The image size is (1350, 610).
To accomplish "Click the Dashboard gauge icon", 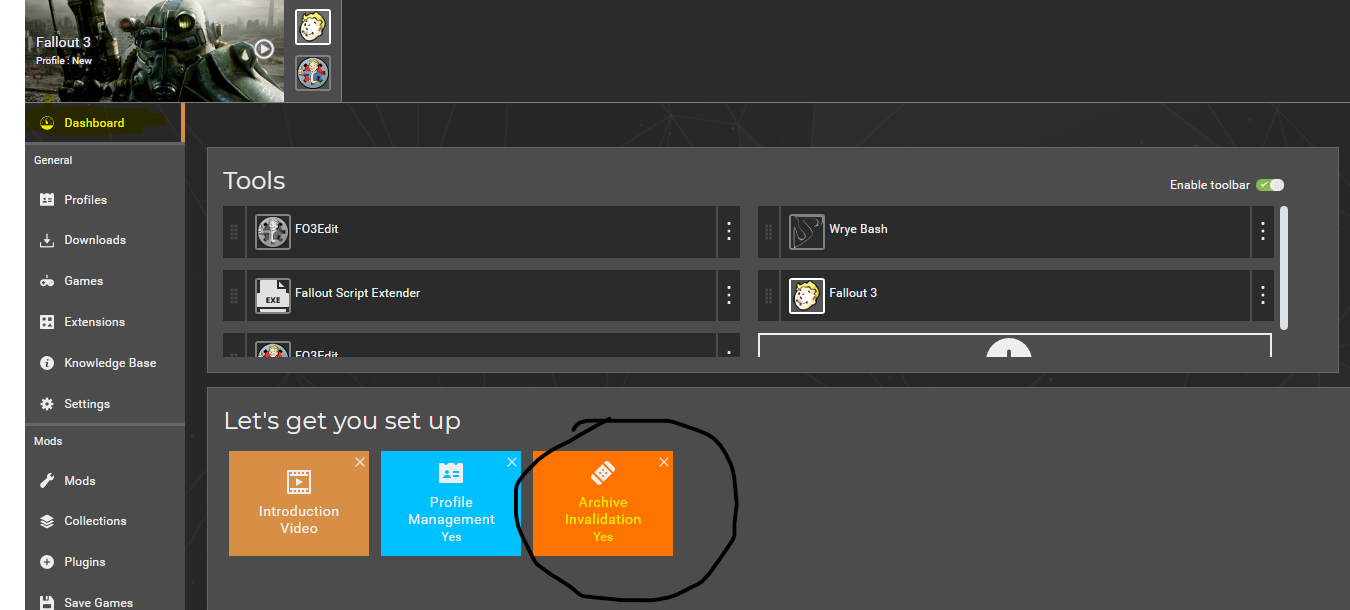I will pyautogui.click(x=46, y=123).
